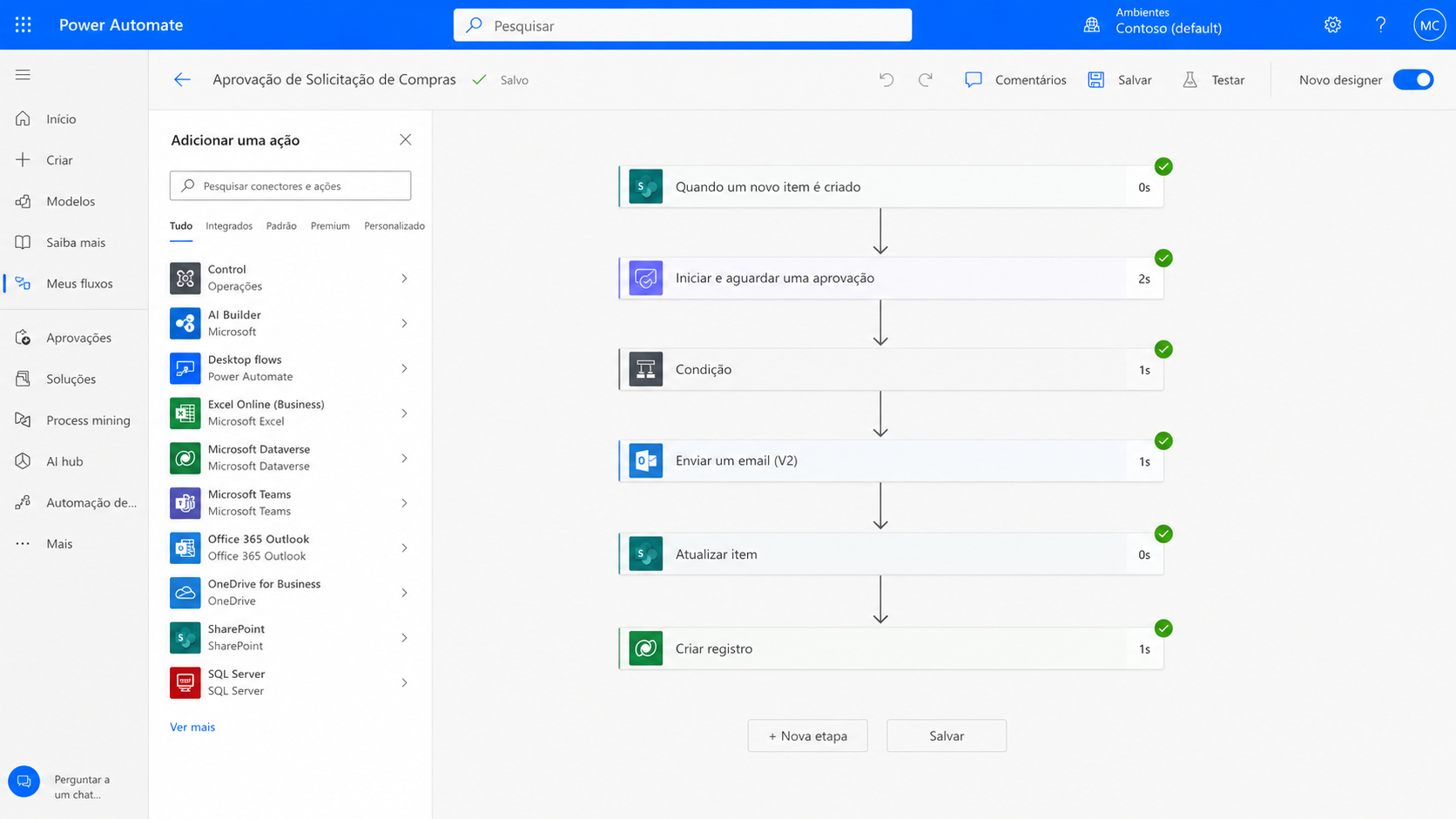Screen dimensions: 1456x819
Task: Click the Excel Online connector icon
Action: pyautogui.click(x=185, y=413)
